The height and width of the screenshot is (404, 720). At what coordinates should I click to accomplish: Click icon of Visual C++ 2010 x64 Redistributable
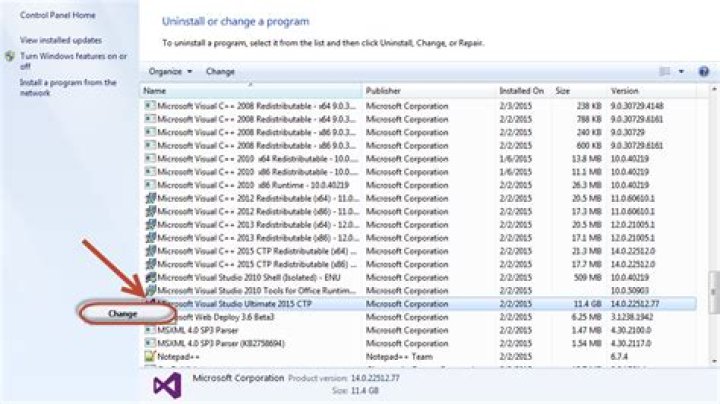[150, 158]
